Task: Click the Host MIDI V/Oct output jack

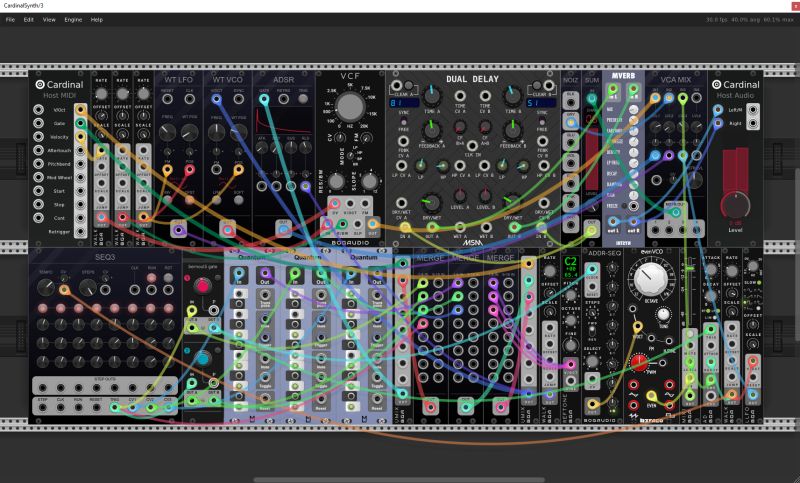Action: pyautogui.click(x=80, y=110)
